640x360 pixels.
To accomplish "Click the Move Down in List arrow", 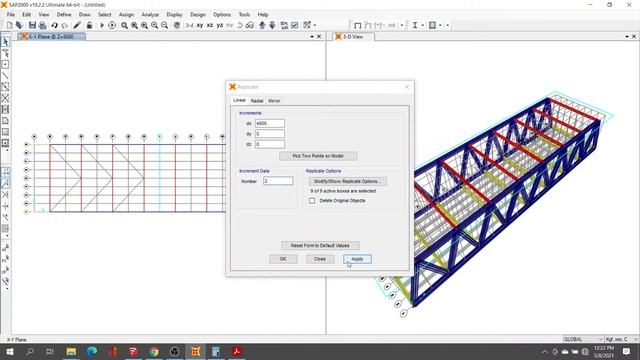I will tap(272, 25).
